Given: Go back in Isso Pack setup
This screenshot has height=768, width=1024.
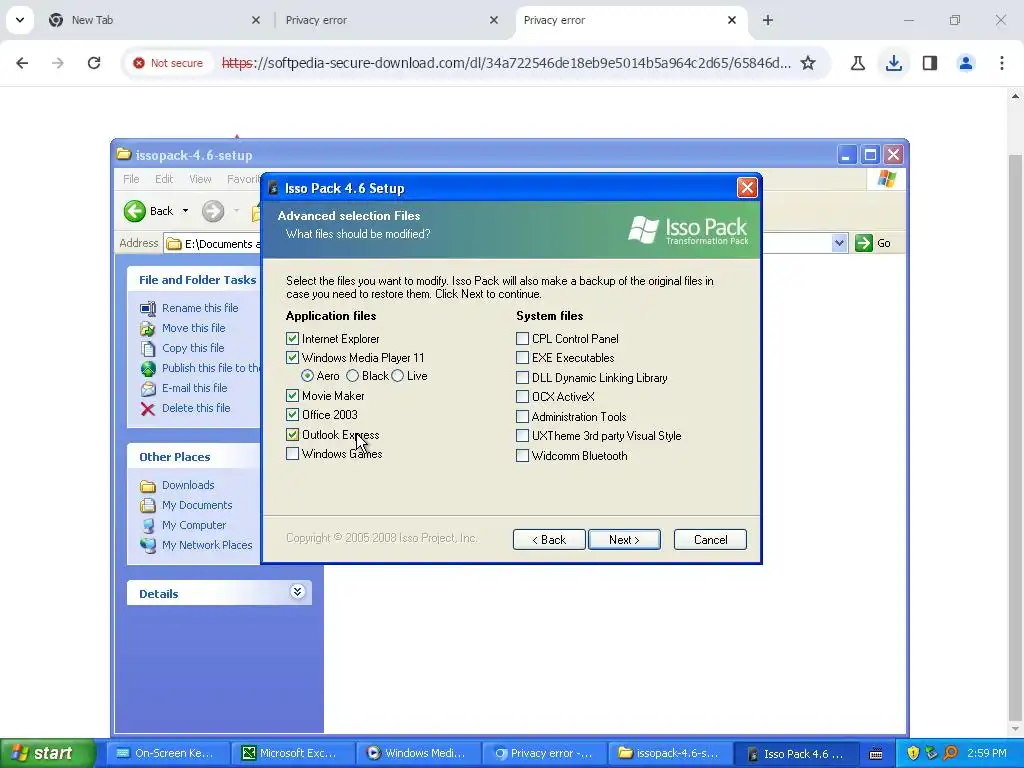Looking at the screenshot, I should 549,539.
